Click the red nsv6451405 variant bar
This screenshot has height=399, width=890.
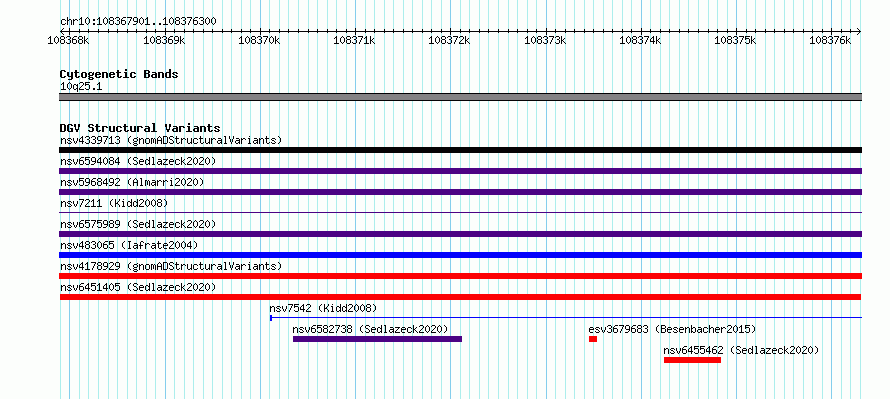pyautogui.click(x=460, y=297)
